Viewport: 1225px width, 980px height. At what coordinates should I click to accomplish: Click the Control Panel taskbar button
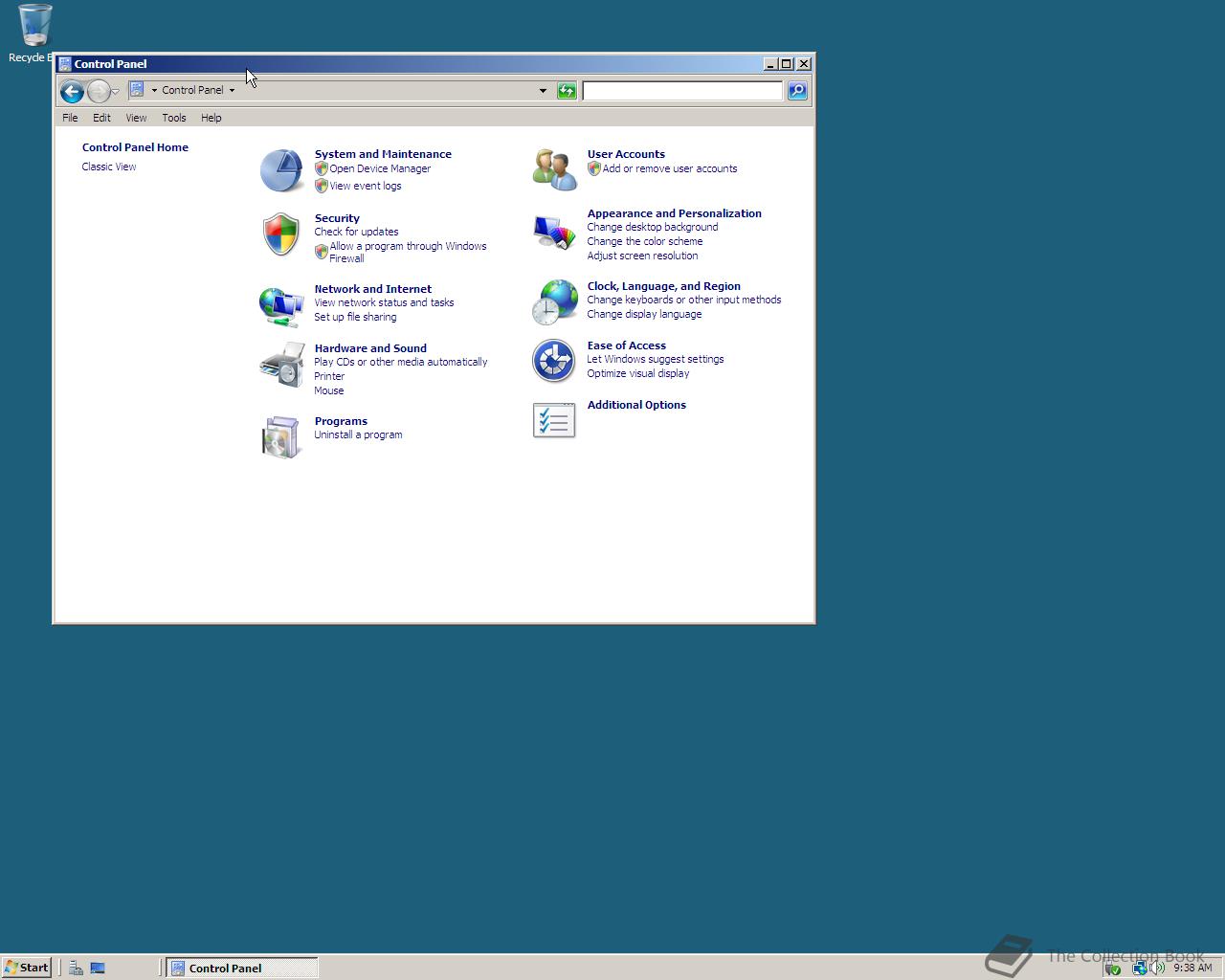tap(242, 968)
